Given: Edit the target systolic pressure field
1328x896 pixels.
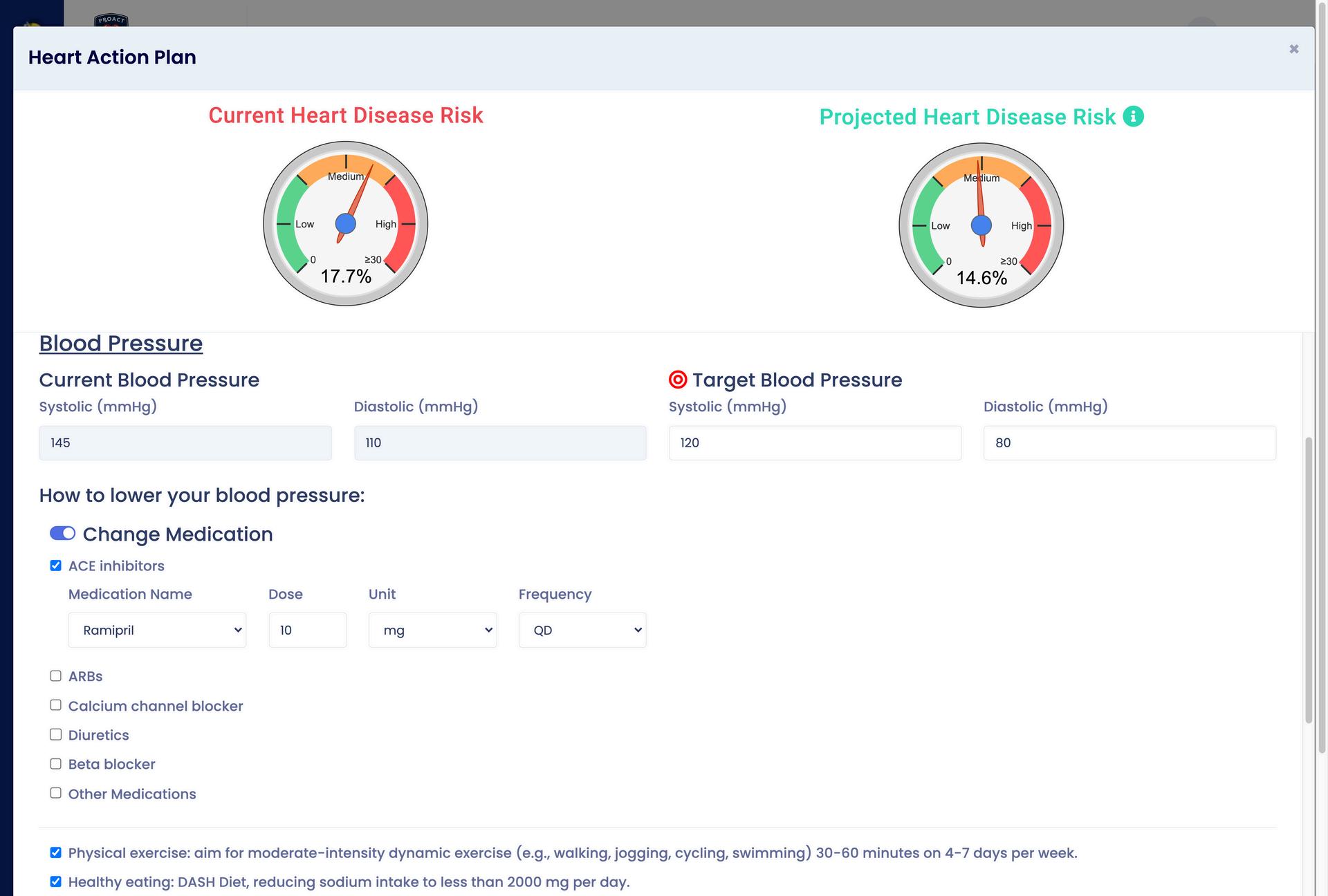Looking at the screenshot, I should click(x=815, y=443).
